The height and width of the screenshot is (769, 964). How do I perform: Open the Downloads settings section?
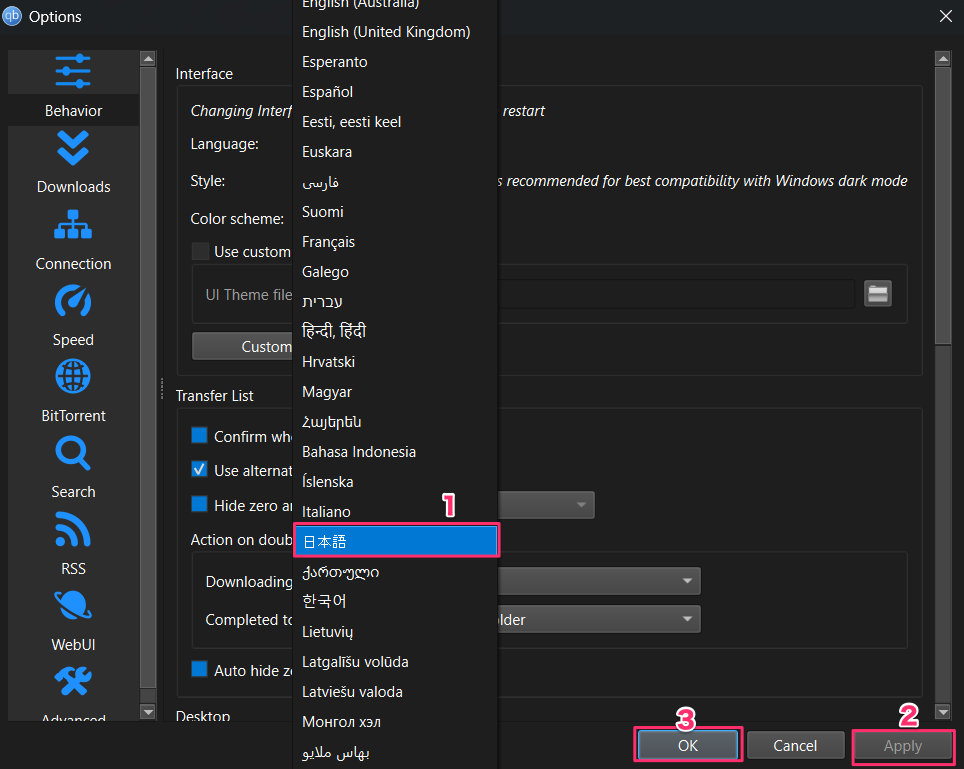coord(73,164)
